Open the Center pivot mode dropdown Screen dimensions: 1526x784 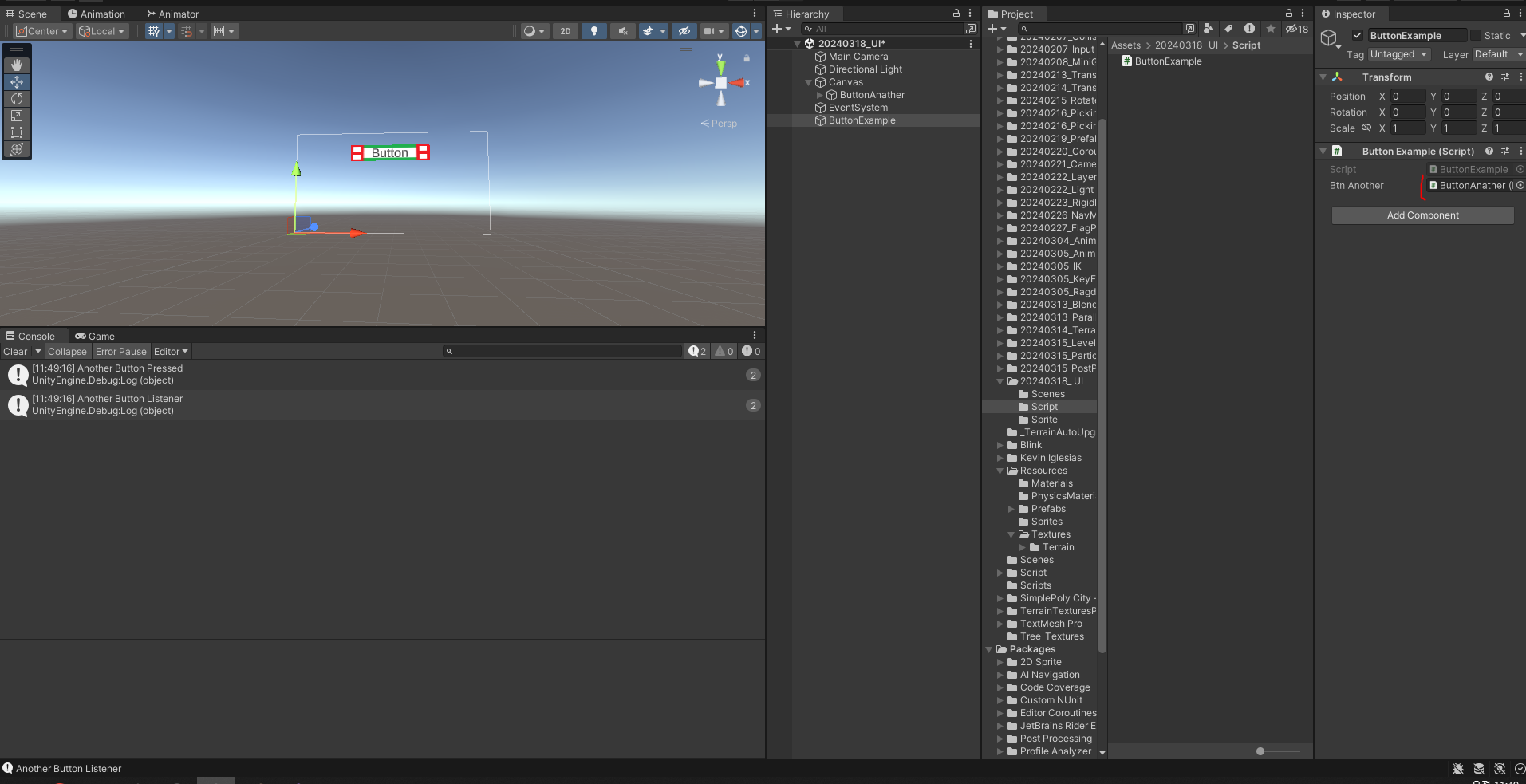click(42, 31)
